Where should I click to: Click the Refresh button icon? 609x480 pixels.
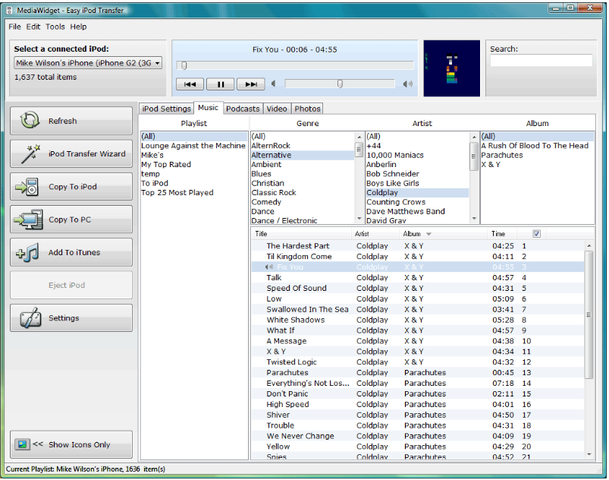click(x=30, y=120)
